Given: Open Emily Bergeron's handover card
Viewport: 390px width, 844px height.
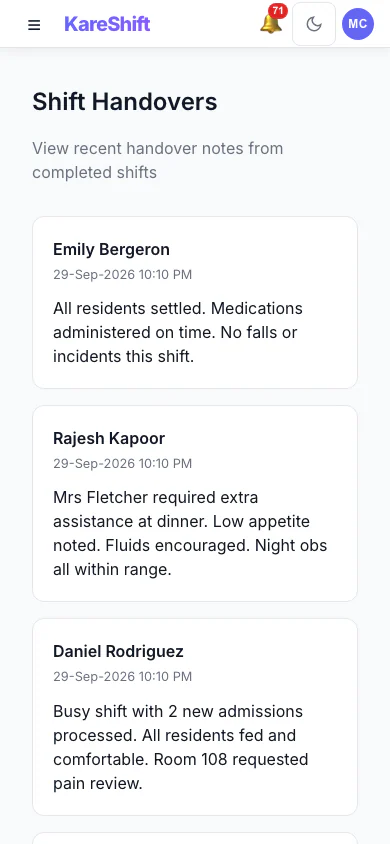Looking at the screenshot, I should 195,303.
